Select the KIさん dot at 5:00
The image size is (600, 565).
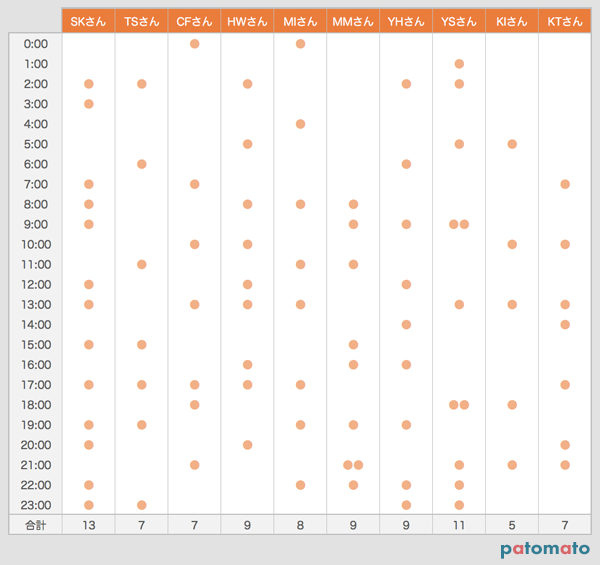coord(512,144)
